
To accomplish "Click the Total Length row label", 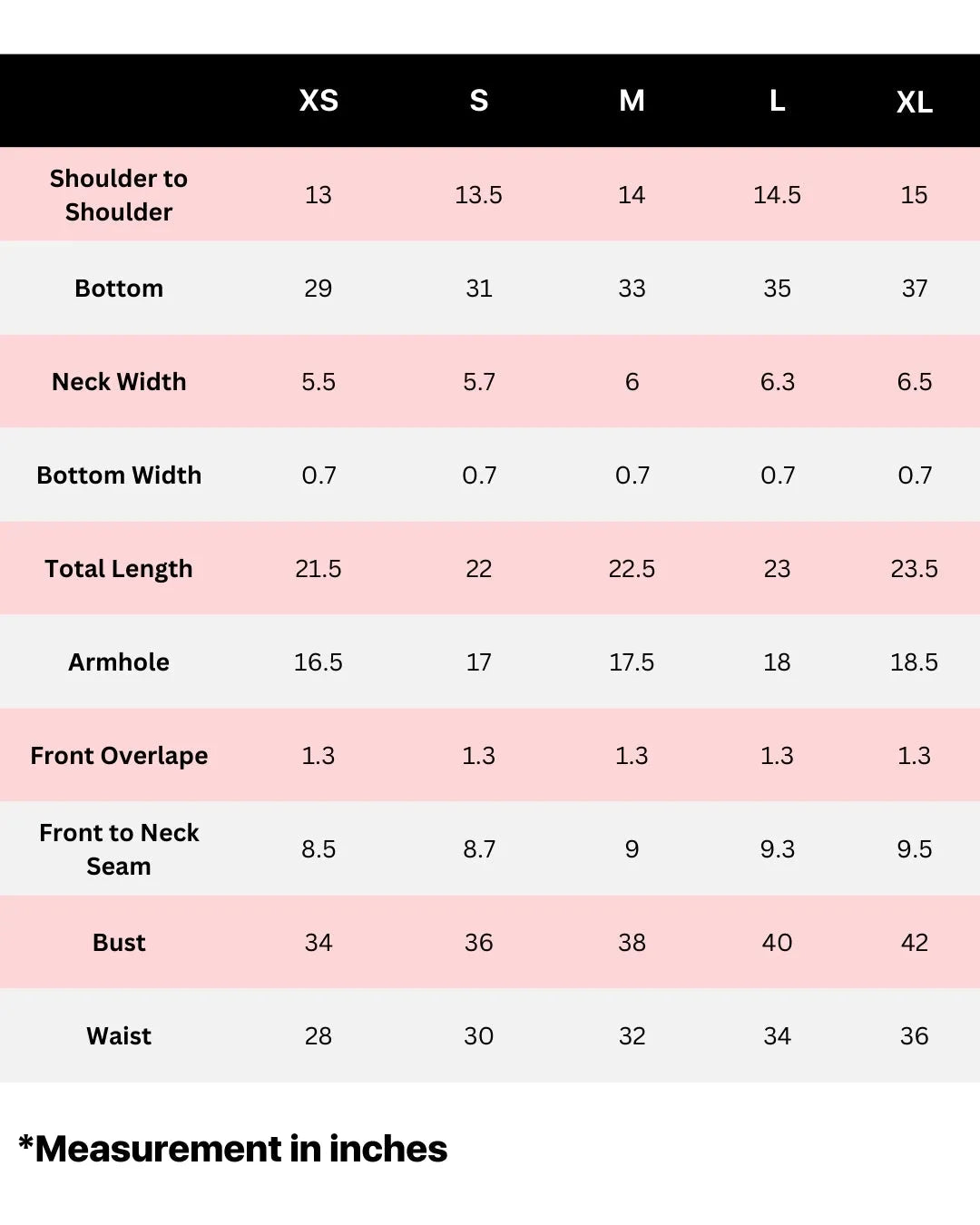I will pyautogui.click(x=119, y=569).
